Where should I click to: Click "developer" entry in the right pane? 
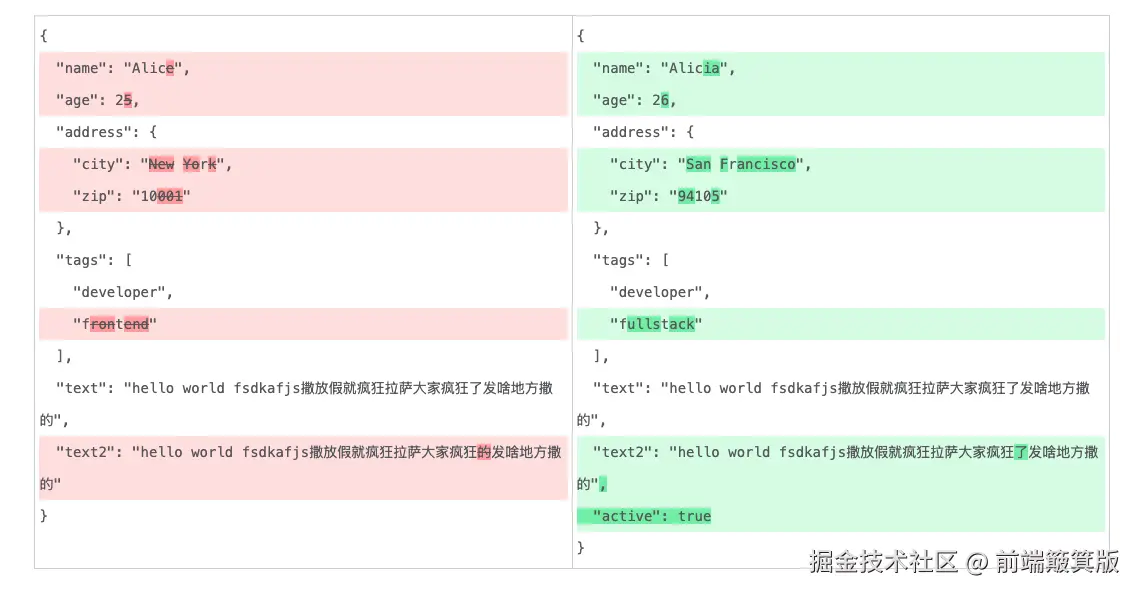tap(659, 292)
